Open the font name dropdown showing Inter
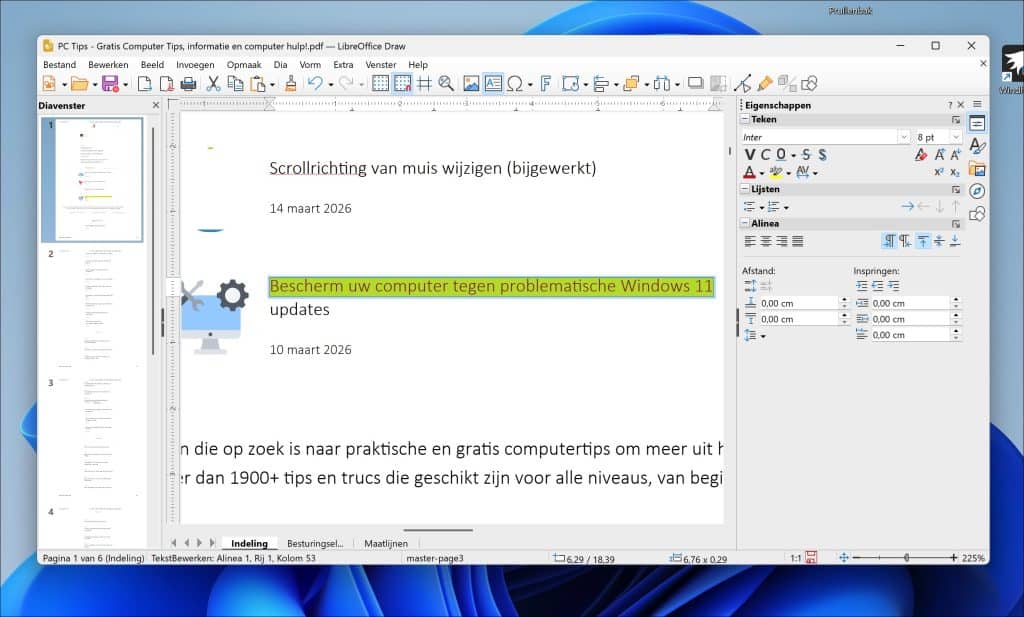 pyautogui.click(x=904, y=137)
